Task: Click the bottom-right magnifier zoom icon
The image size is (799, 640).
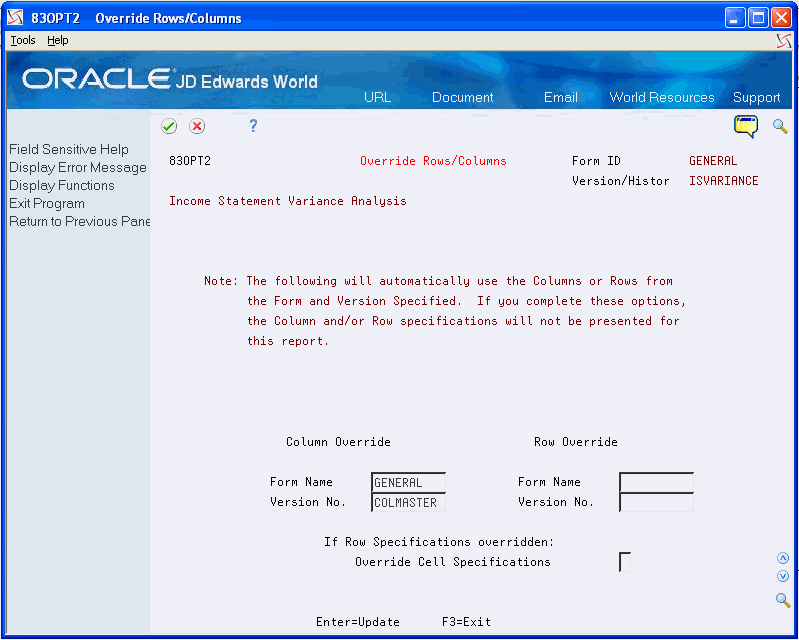Action: point(783,600)
